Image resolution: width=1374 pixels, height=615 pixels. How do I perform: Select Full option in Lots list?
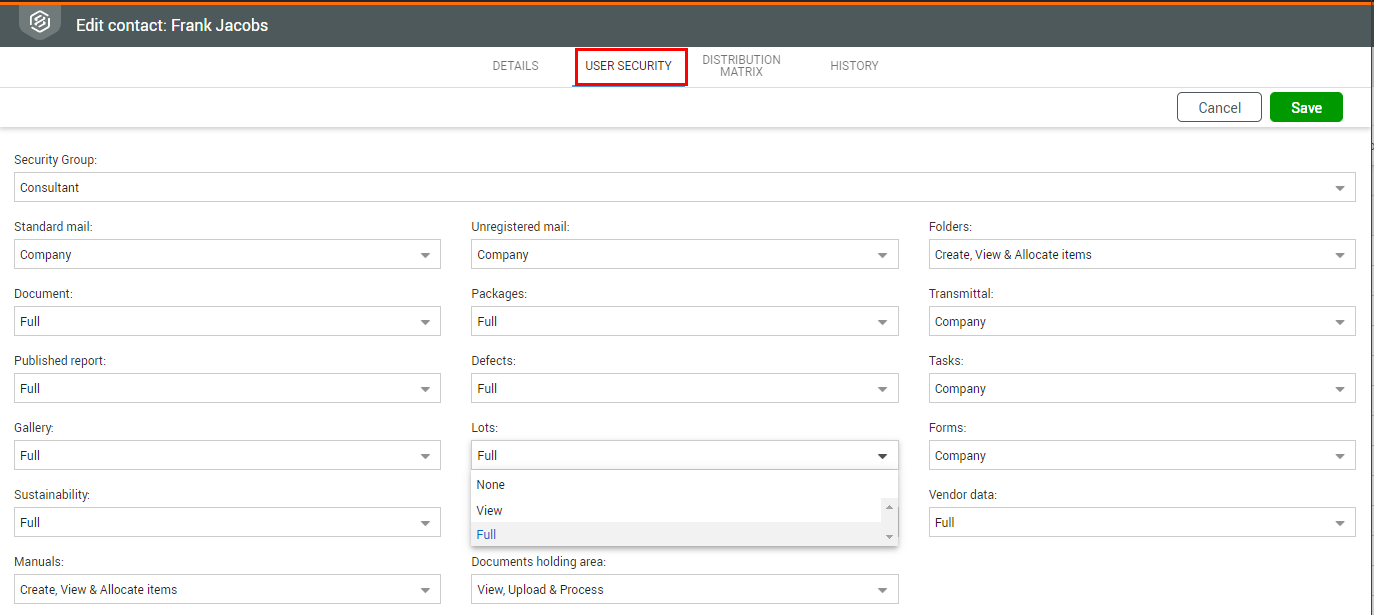click(x=487, y=535)
